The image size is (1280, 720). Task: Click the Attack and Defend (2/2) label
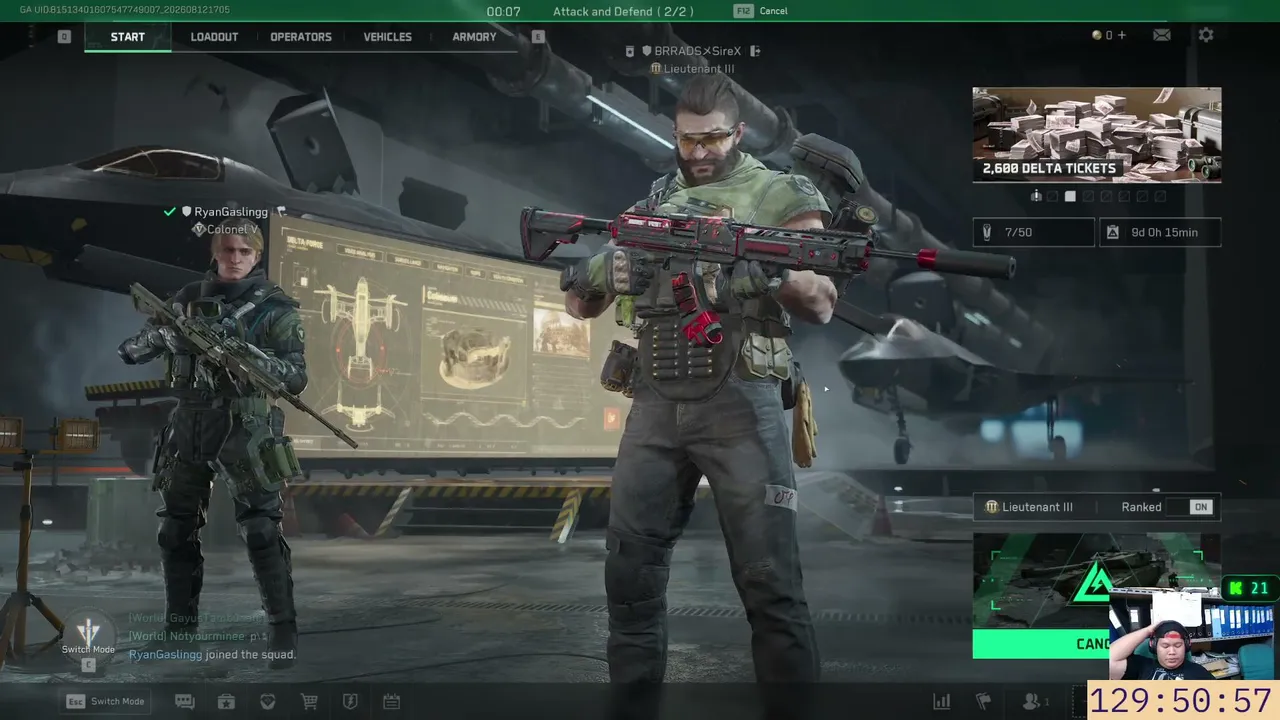coord(623,11)
